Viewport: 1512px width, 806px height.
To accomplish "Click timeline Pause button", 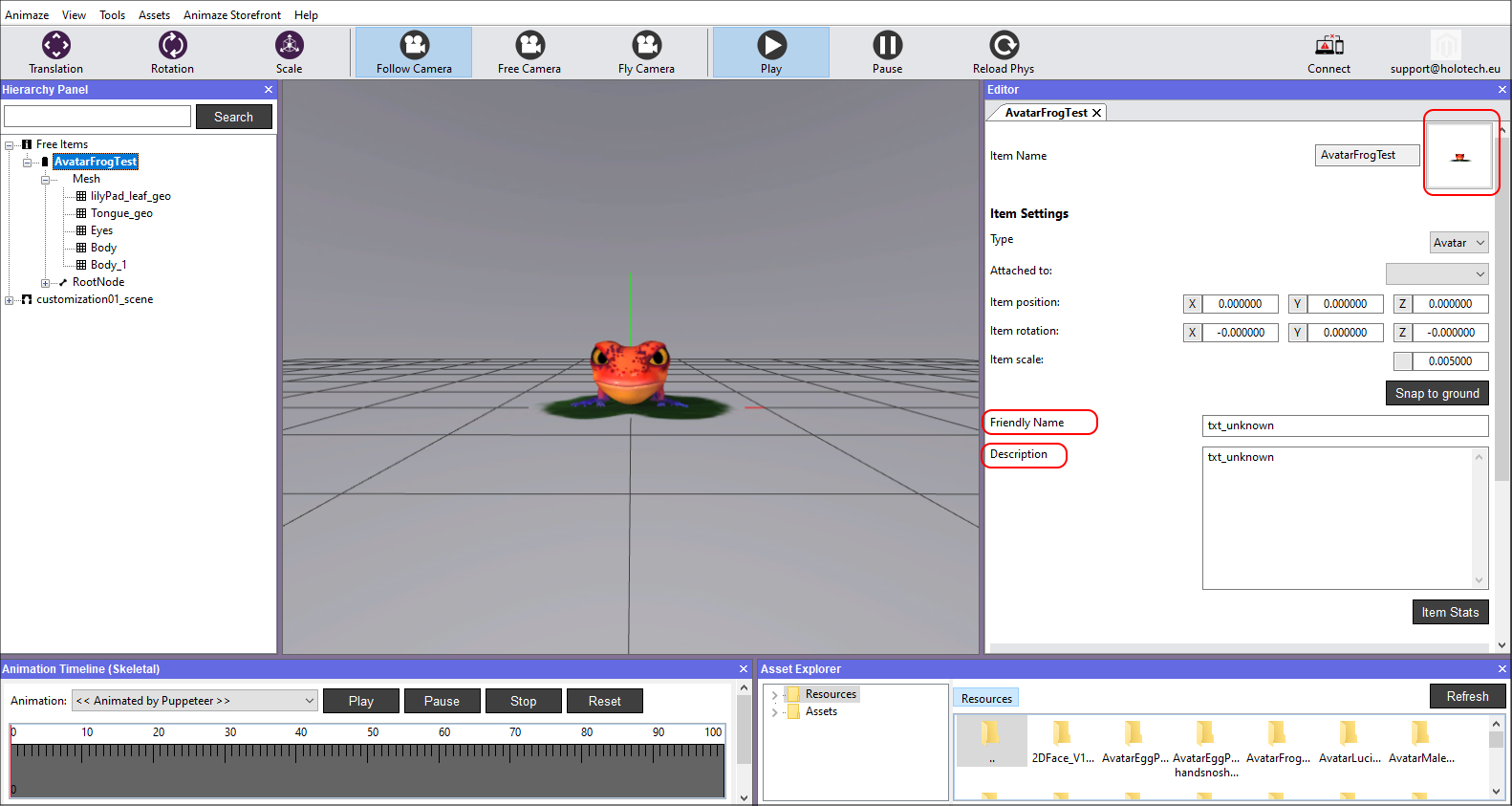I will 442,701.
